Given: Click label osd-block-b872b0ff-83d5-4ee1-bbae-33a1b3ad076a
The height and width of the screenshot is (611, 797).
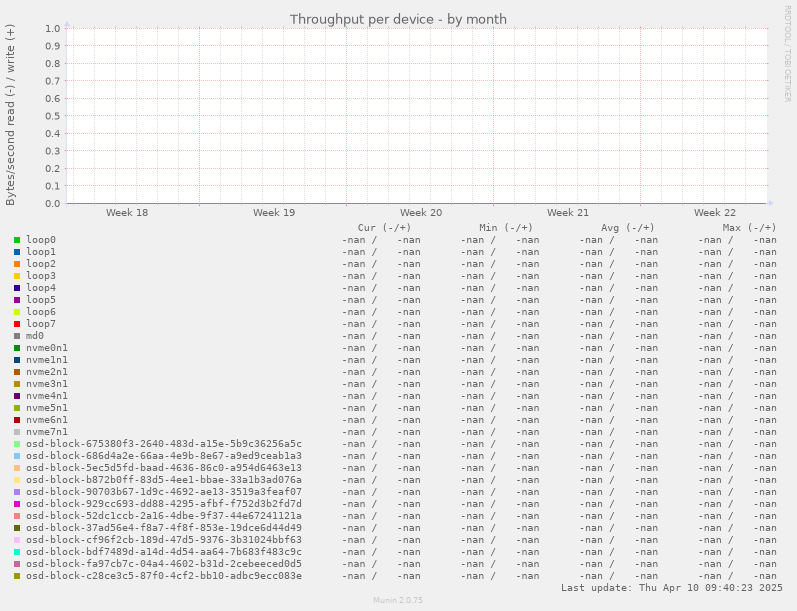Looking at the screenshot, I should pyautogui.click(x=164, y=480).
